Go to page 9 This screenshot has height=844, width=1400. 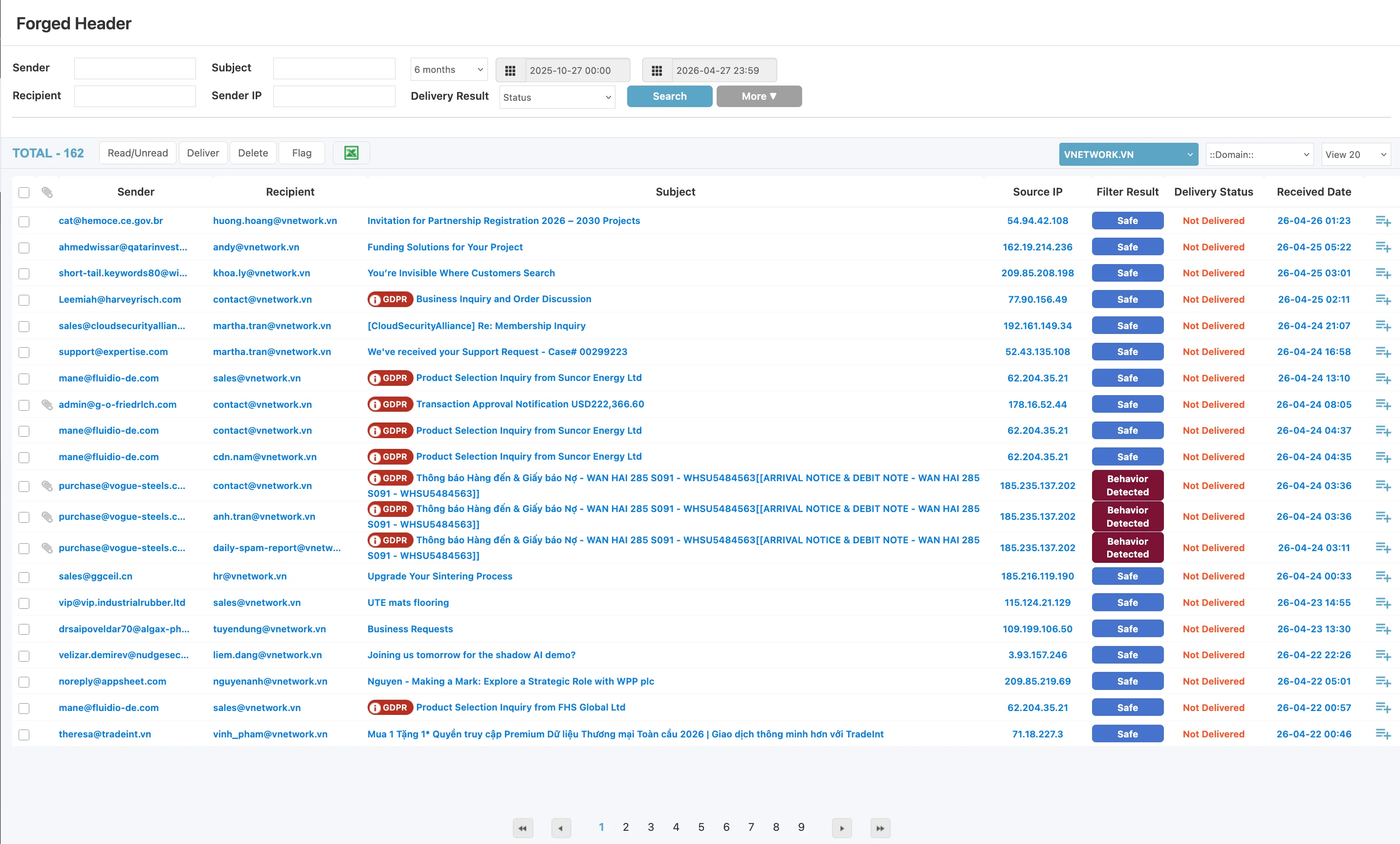click(801, 827)
